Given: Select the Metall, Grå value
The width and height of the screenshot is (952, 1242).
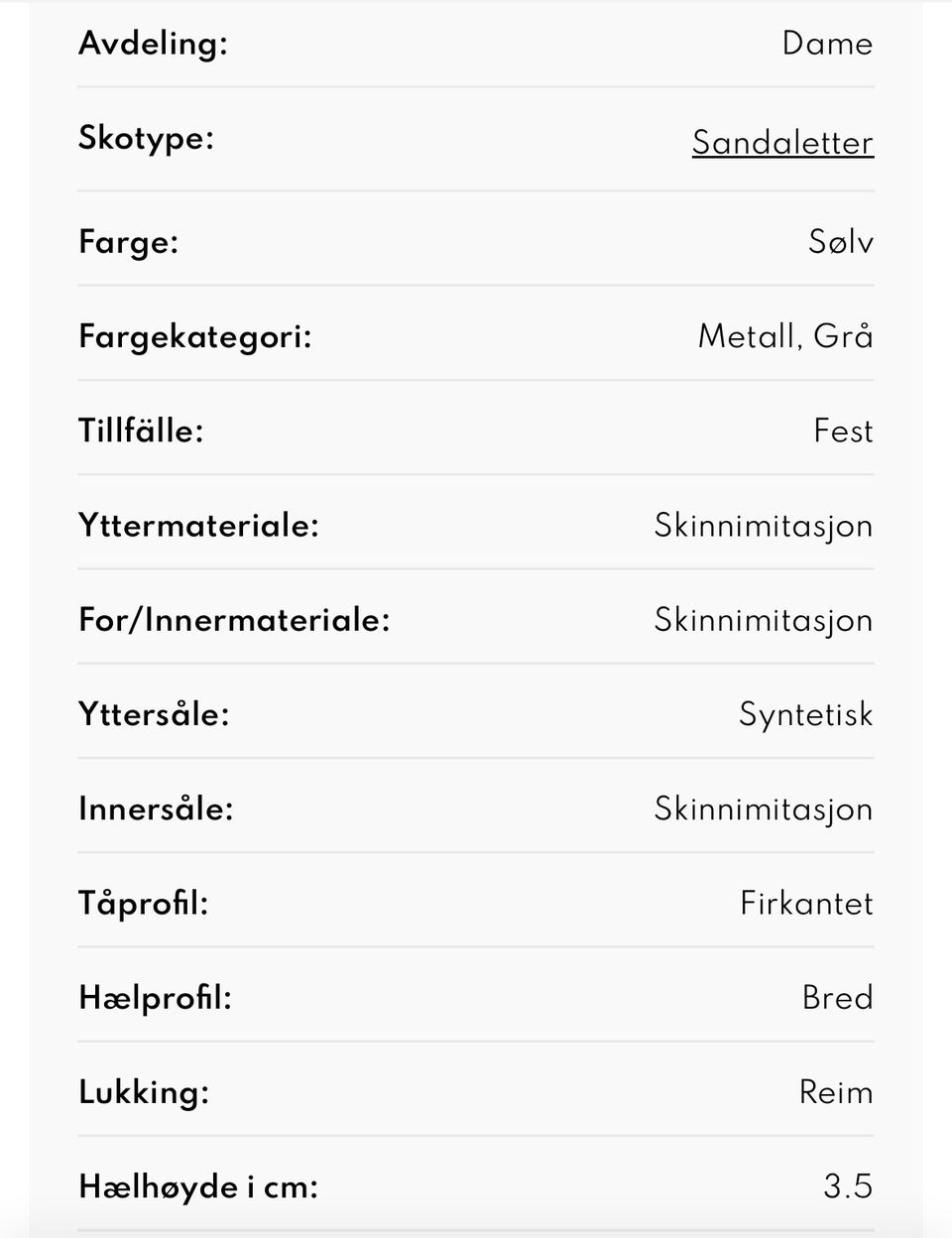Looking at the screenshot, I should click(x=785, y=336).
